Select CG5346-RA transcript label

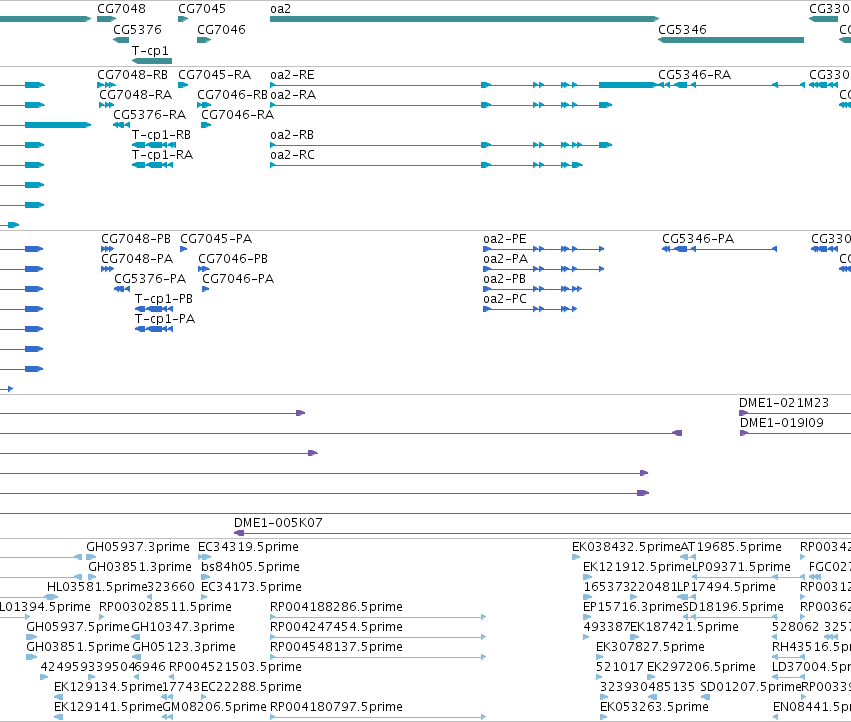pyautogui.click(x=695, y=75)
